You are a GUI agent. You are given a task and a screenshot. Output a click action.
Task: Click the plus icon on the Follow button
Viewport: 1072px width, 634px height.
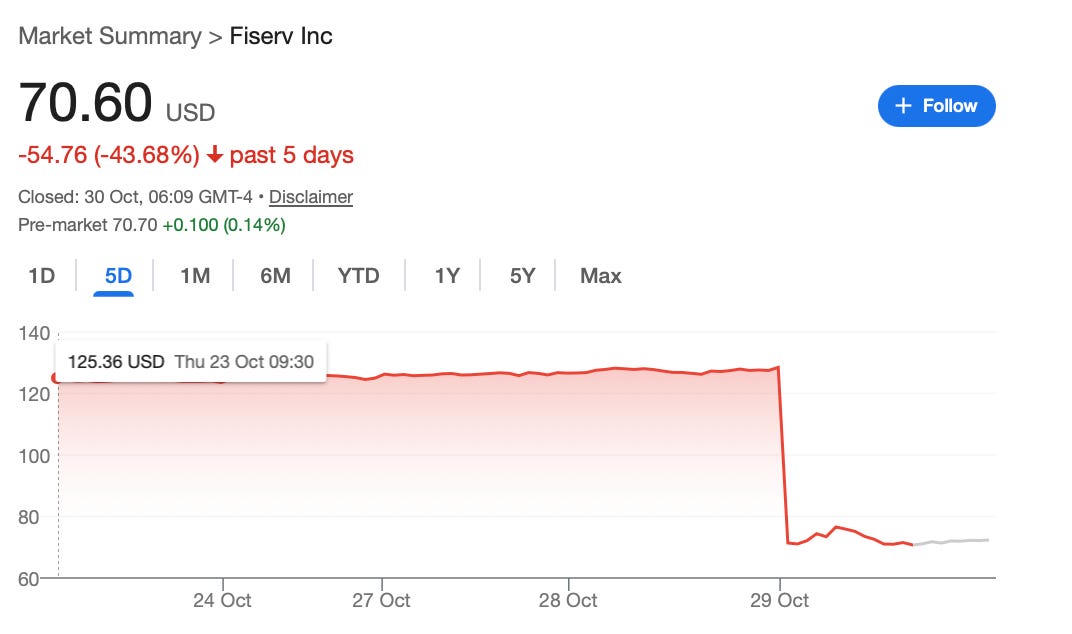[x=903, y=106]
